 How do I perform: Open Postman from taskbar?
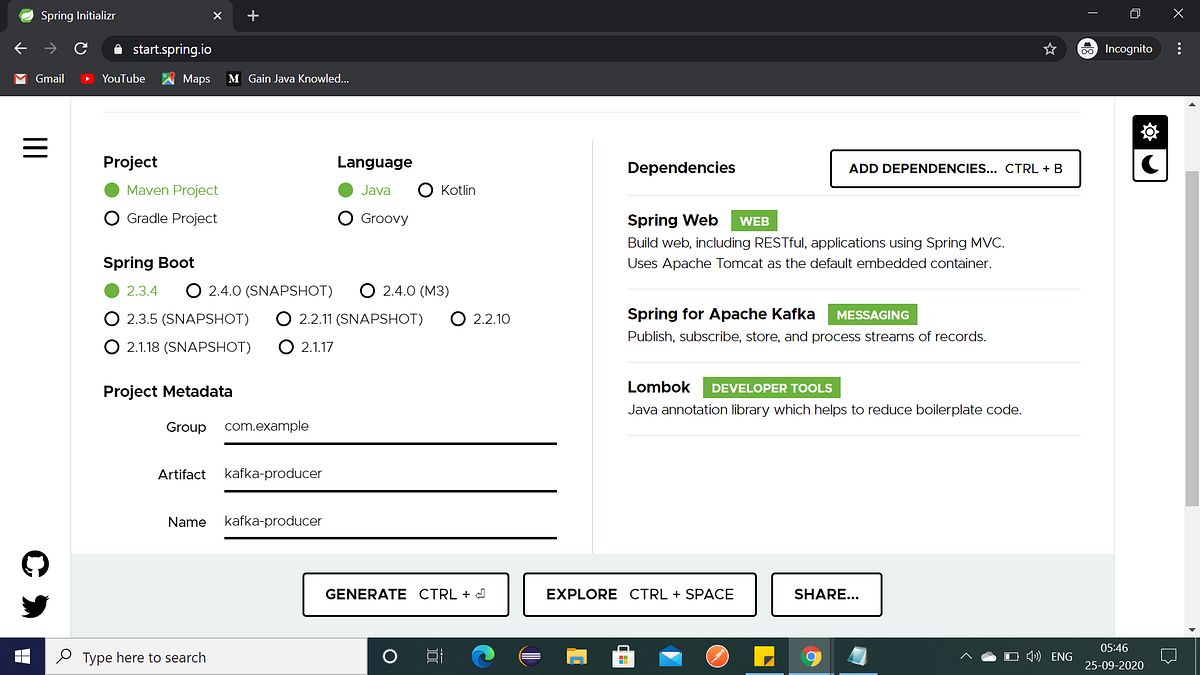(717, 657)
